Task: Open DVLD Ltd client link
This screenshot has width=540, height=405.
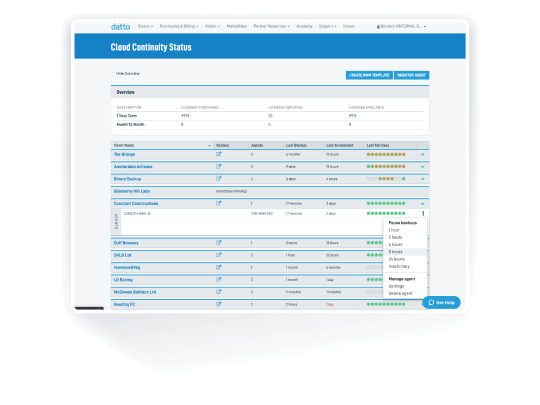Action: click(122, 255)
